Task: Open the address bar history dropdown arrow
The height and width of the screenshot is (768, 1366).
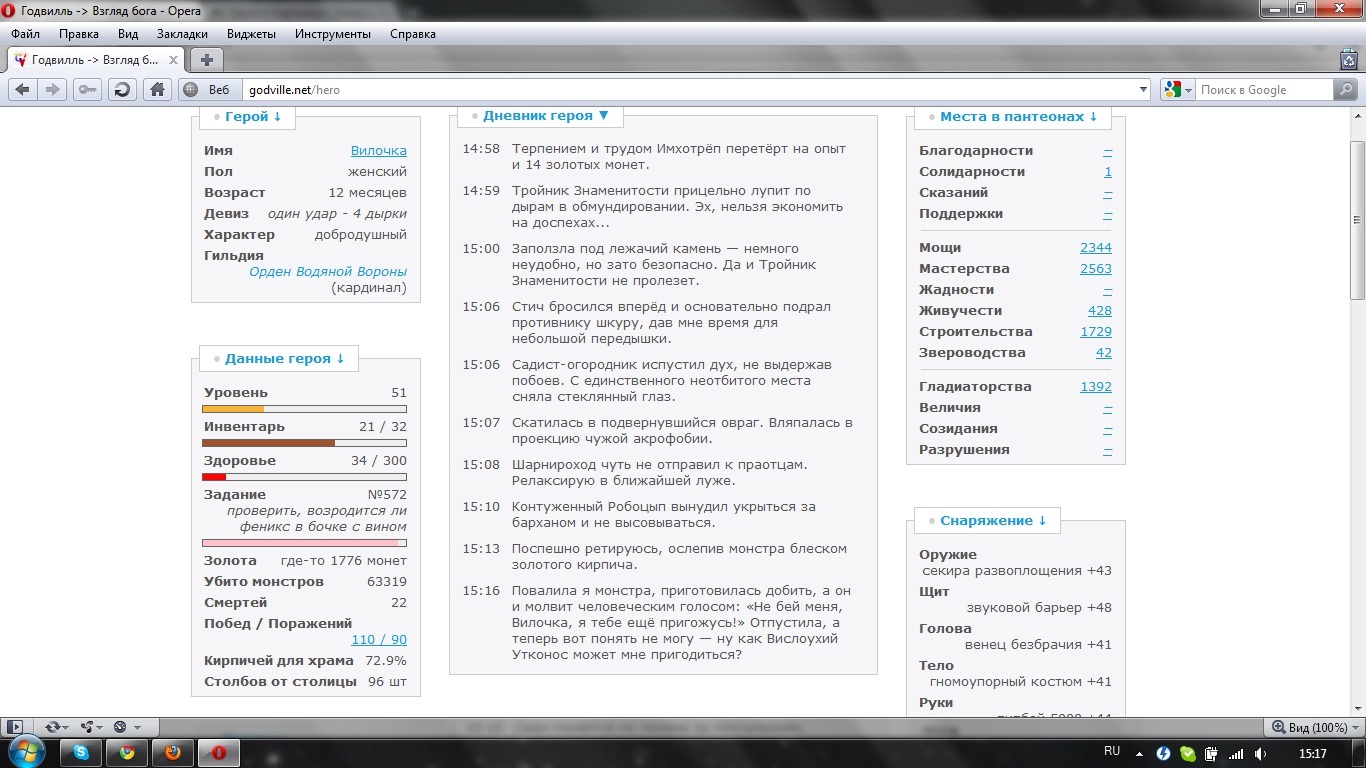Action: (1144, 90)
